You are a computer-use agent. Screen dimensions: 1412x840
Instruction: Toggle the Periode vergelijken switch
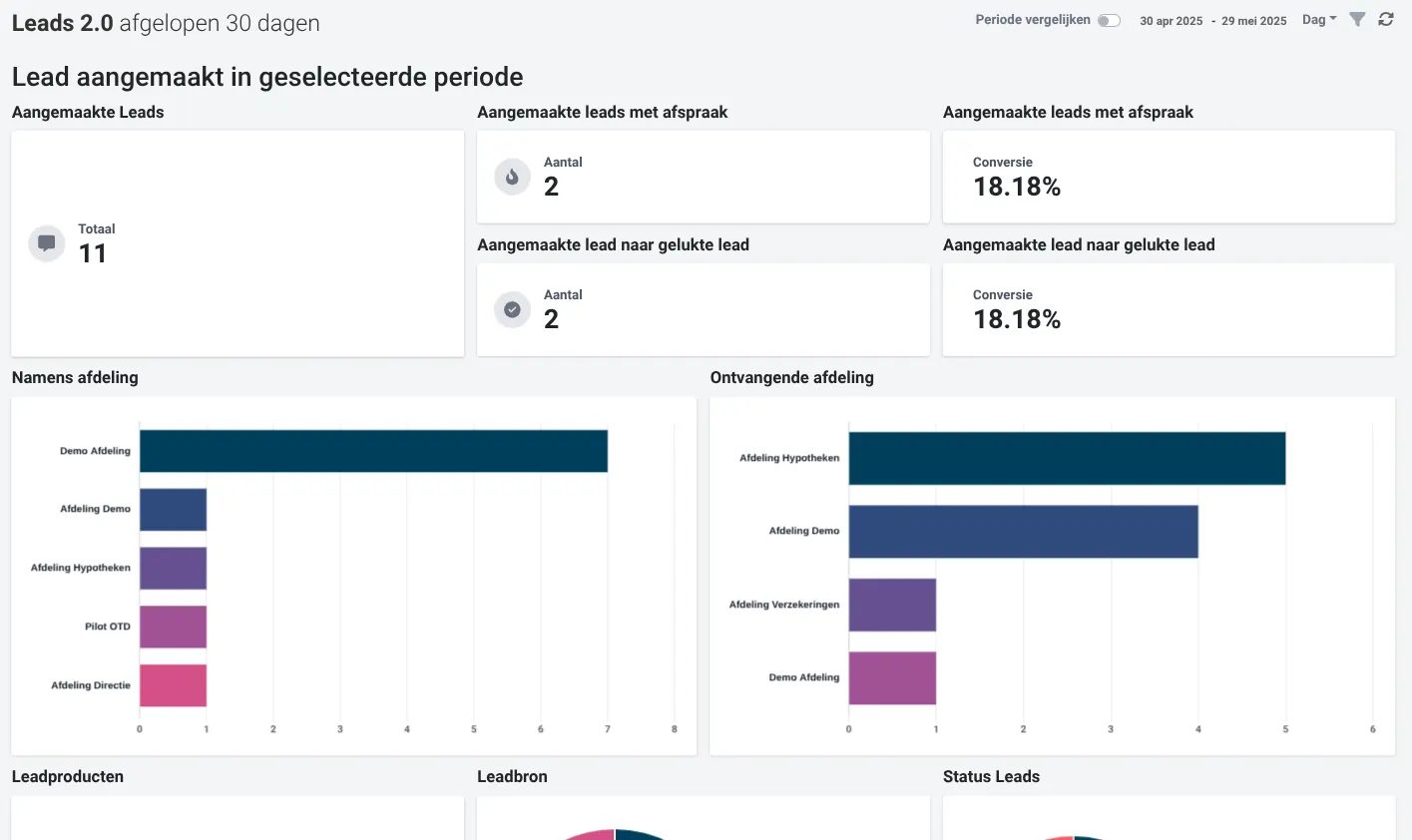click(1109, 21)
